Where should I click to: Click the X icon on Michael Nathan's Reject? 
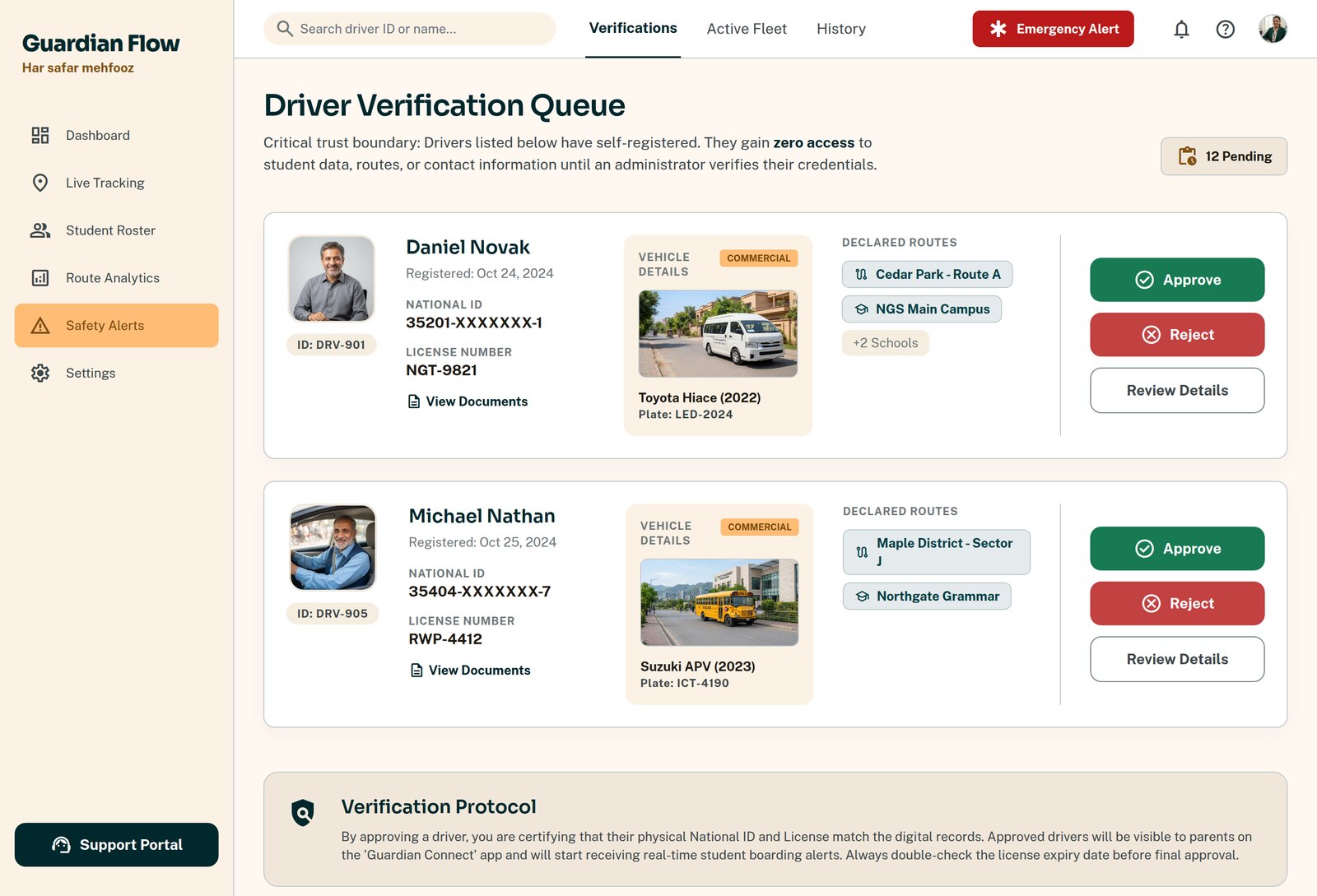(x=1152, y=604)
